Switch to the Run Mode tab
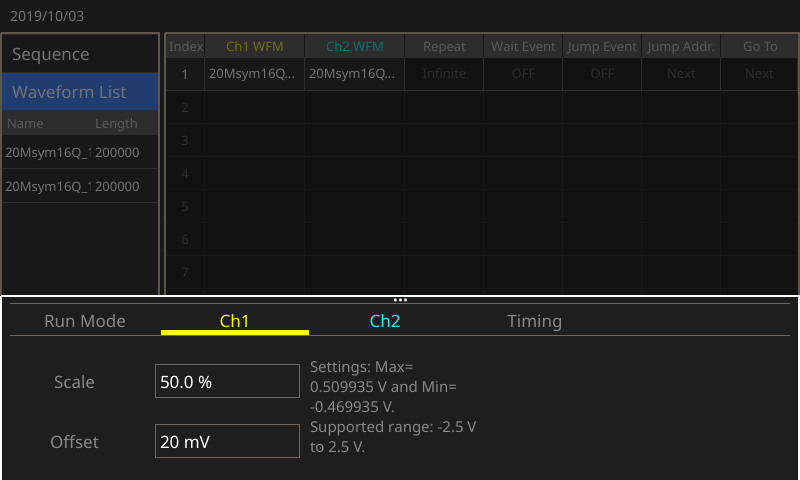The image size is (800, 480). (85, 321)
